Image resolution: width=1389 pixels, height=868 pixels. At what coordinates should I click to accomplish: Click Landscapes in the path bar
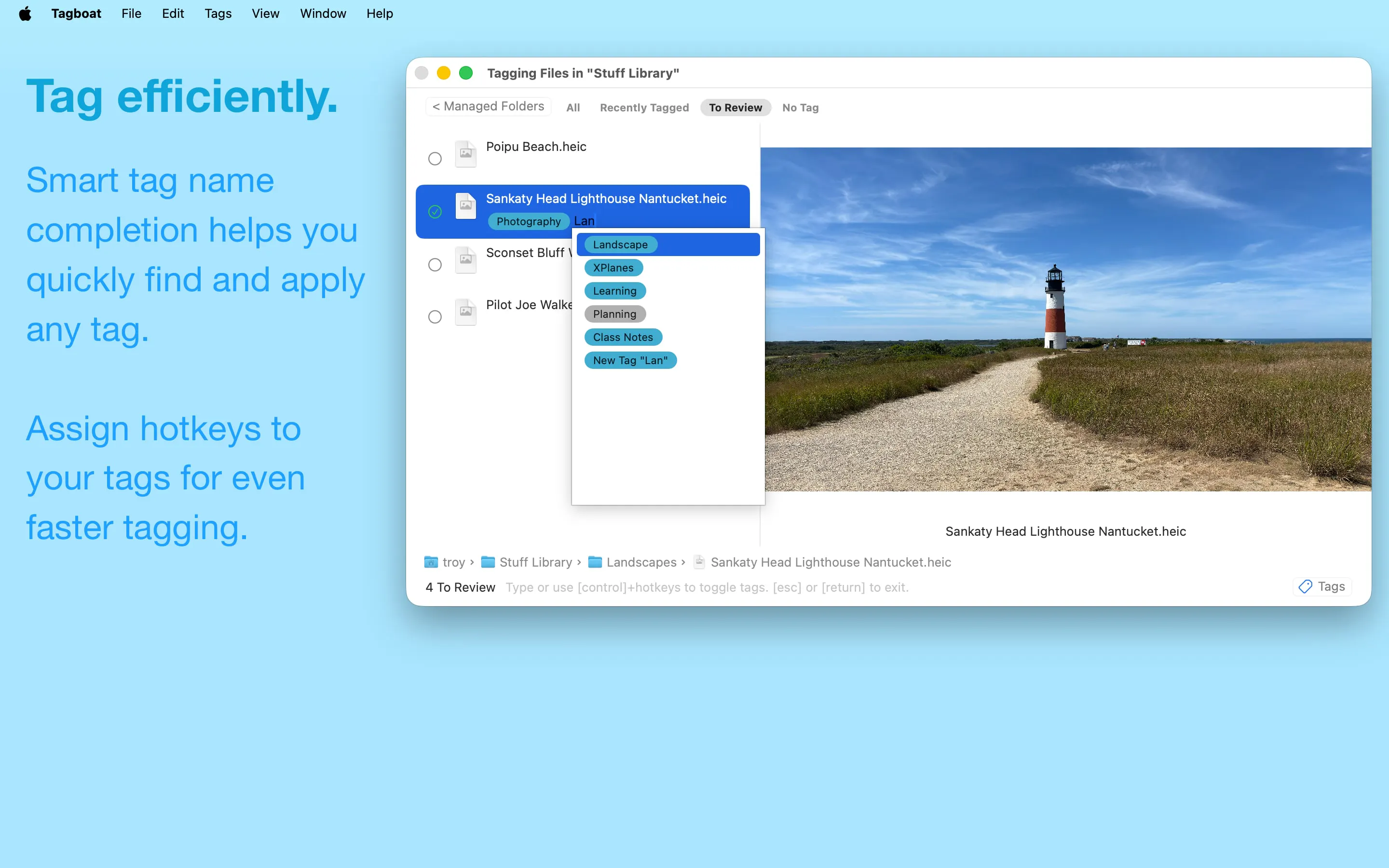click(x=641, y=563)
